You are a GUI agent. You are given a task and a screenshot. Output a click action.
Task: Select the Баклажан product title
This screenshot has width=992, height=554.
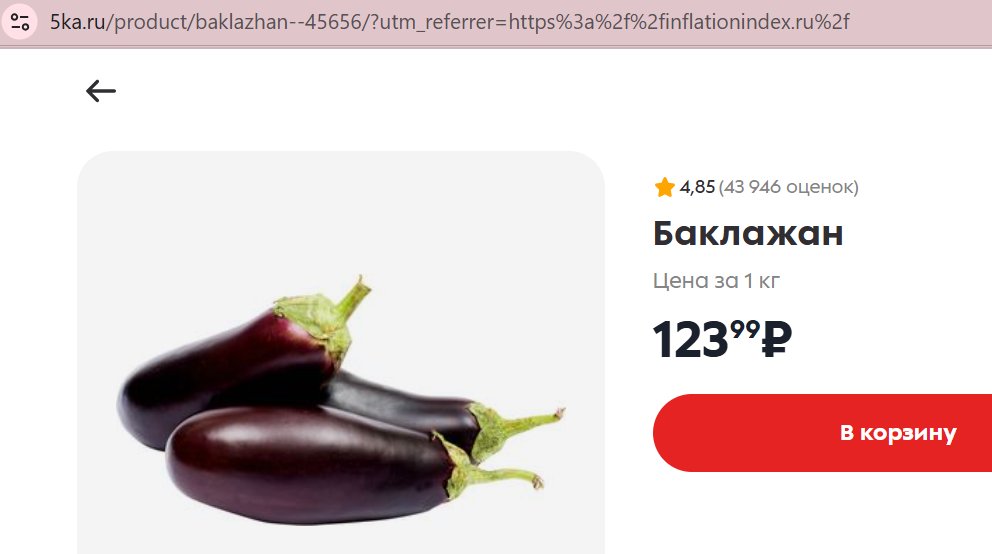pos(748,233)
